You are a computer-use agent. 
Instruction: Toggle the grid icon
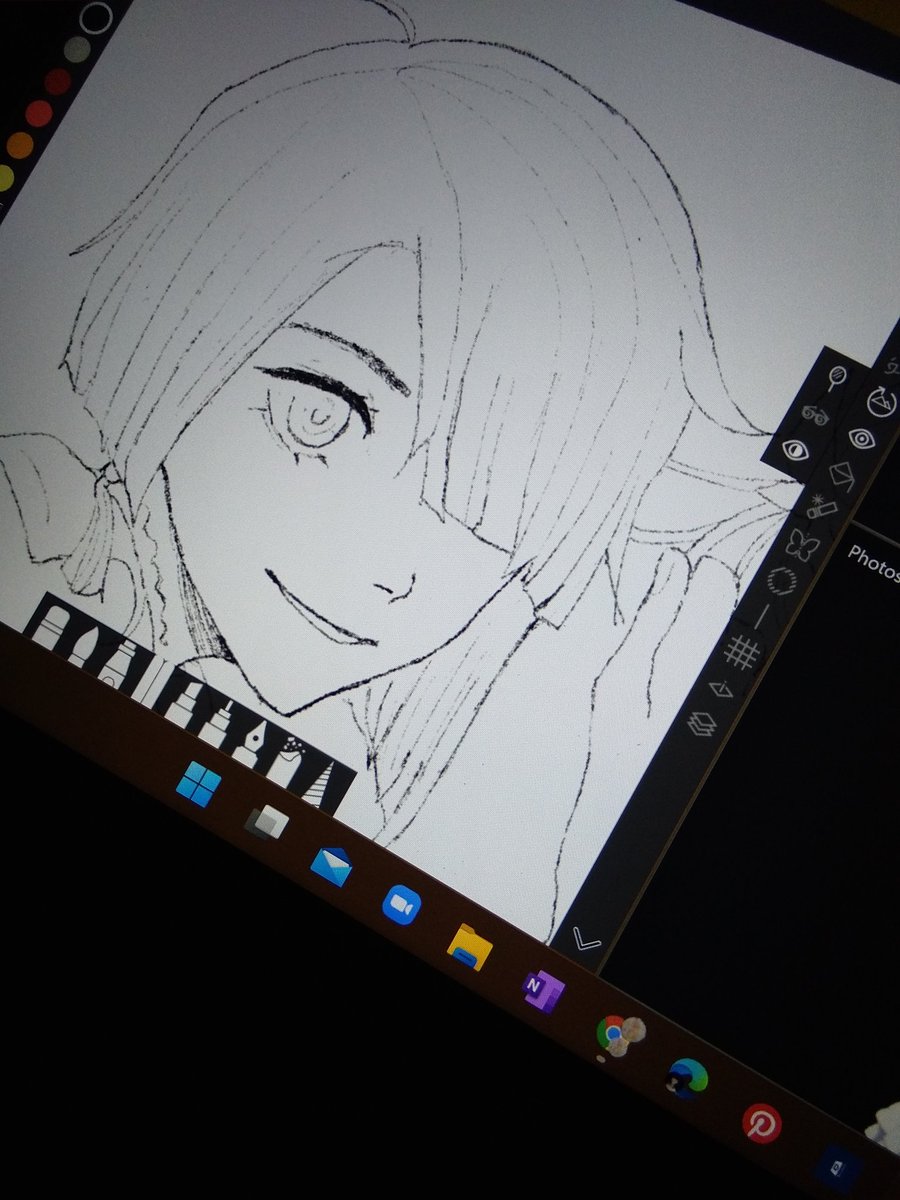(x=742, y=653)
